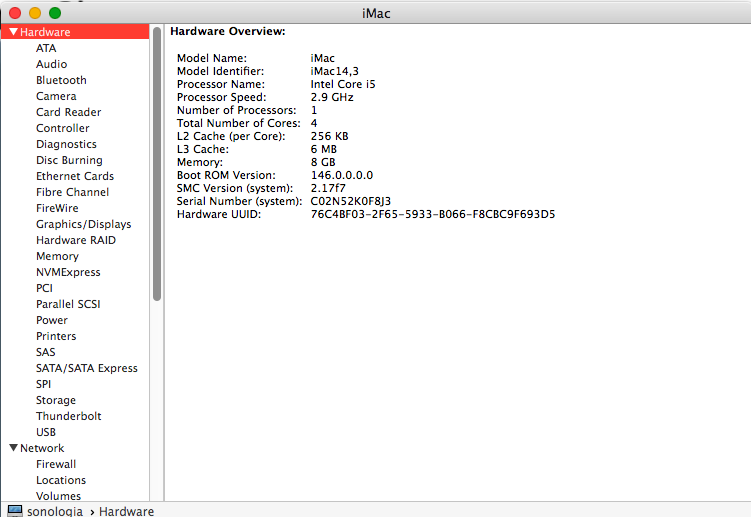Minimize window with yellow button
This screenshot has width=751, height=517.
[x=35, y=13]
